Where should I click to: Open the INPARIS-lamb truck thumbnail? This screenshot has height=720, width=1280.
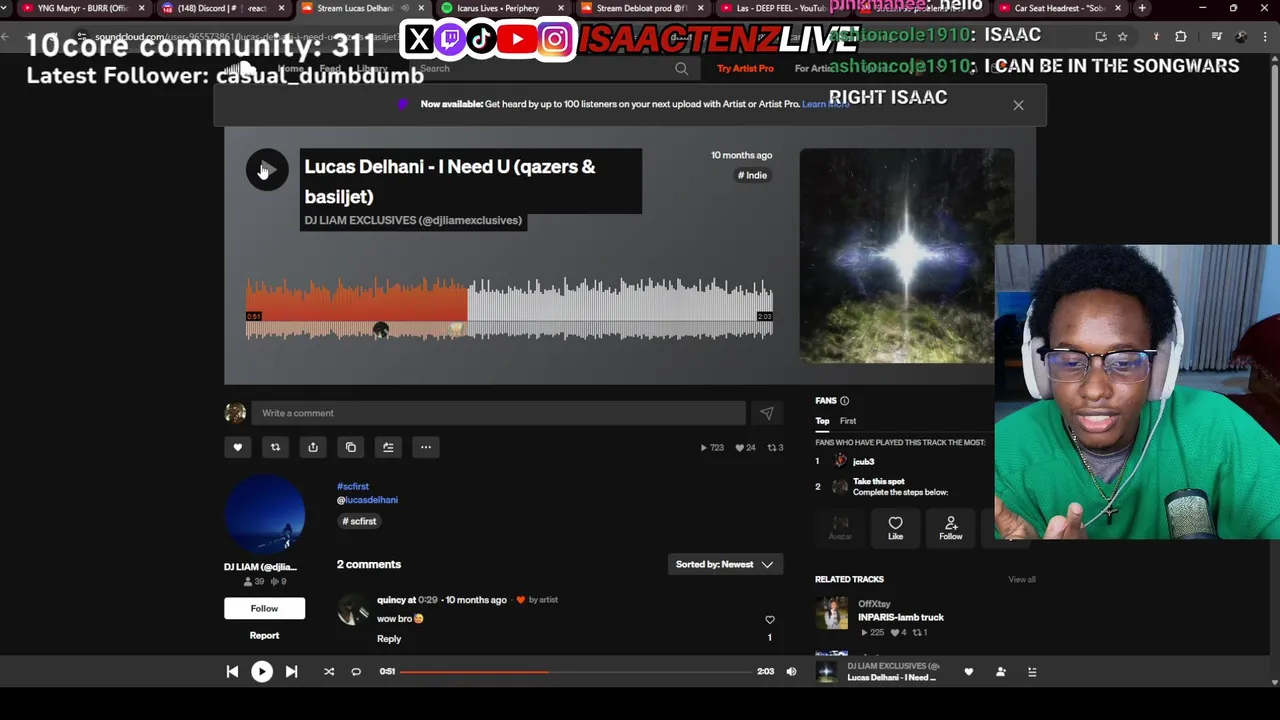click(831, 614)
